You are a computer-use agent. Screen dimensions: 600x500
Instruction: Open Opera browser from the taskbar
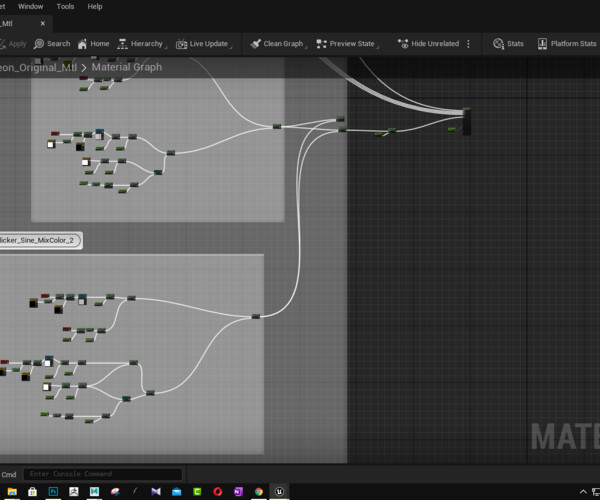click(218, 492)
